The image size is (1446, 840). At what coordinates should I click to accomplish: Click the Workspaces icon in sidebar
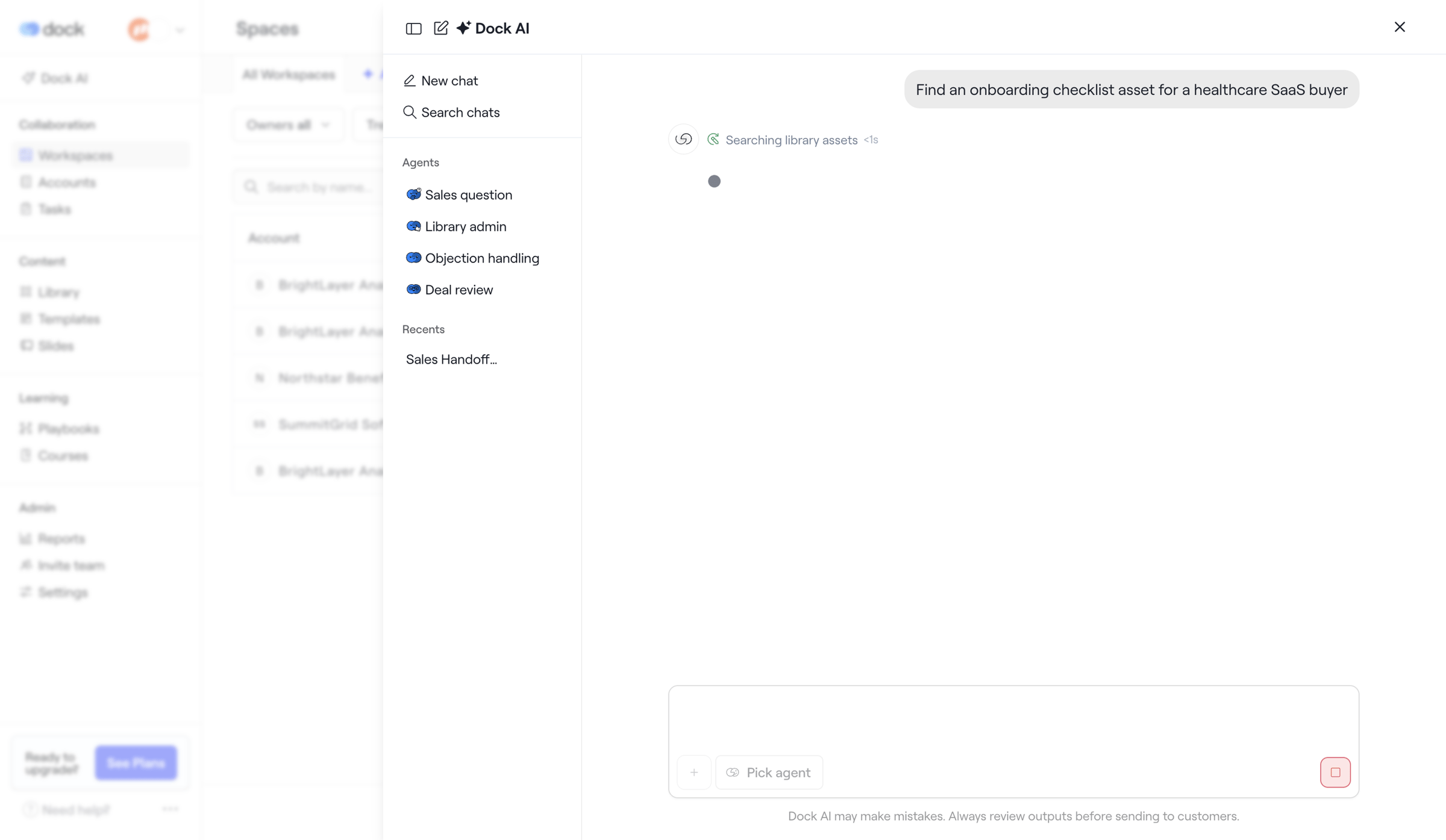pos(25,155)
